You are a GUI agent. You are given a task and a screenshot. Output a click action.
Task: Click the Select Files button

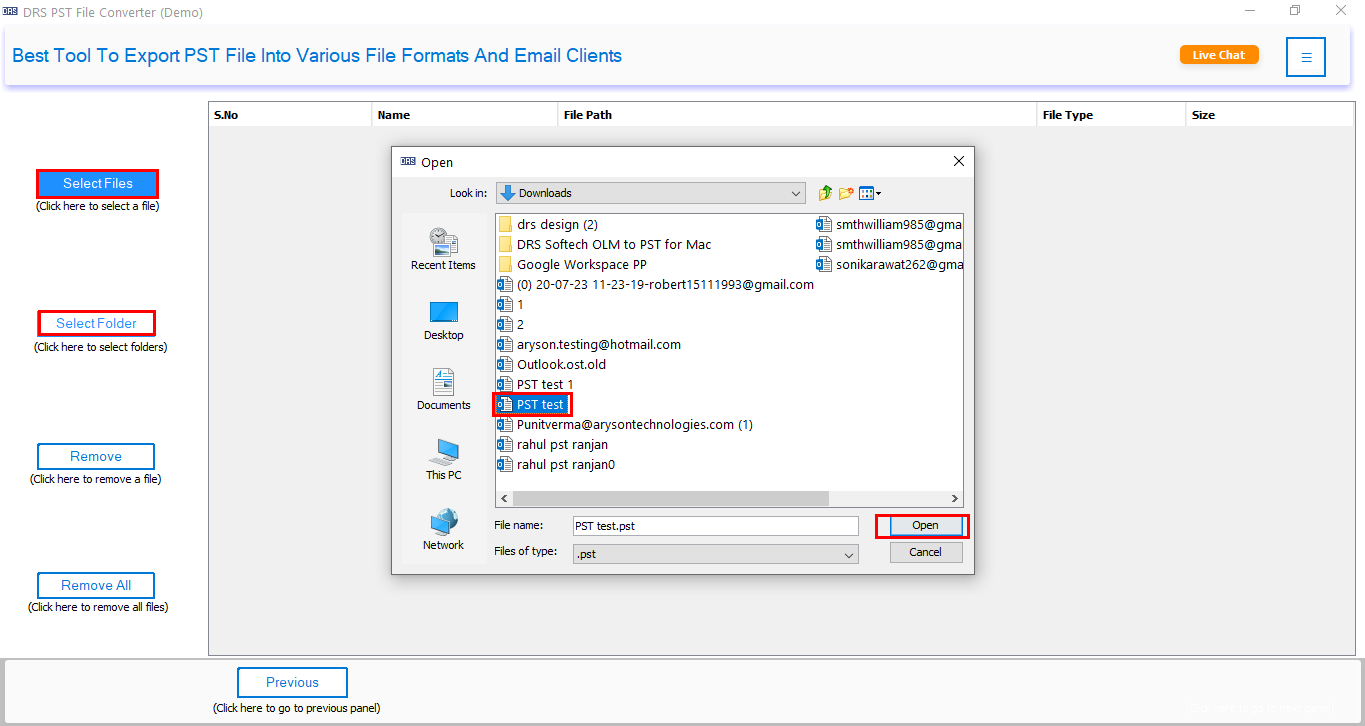coord(97,183)
